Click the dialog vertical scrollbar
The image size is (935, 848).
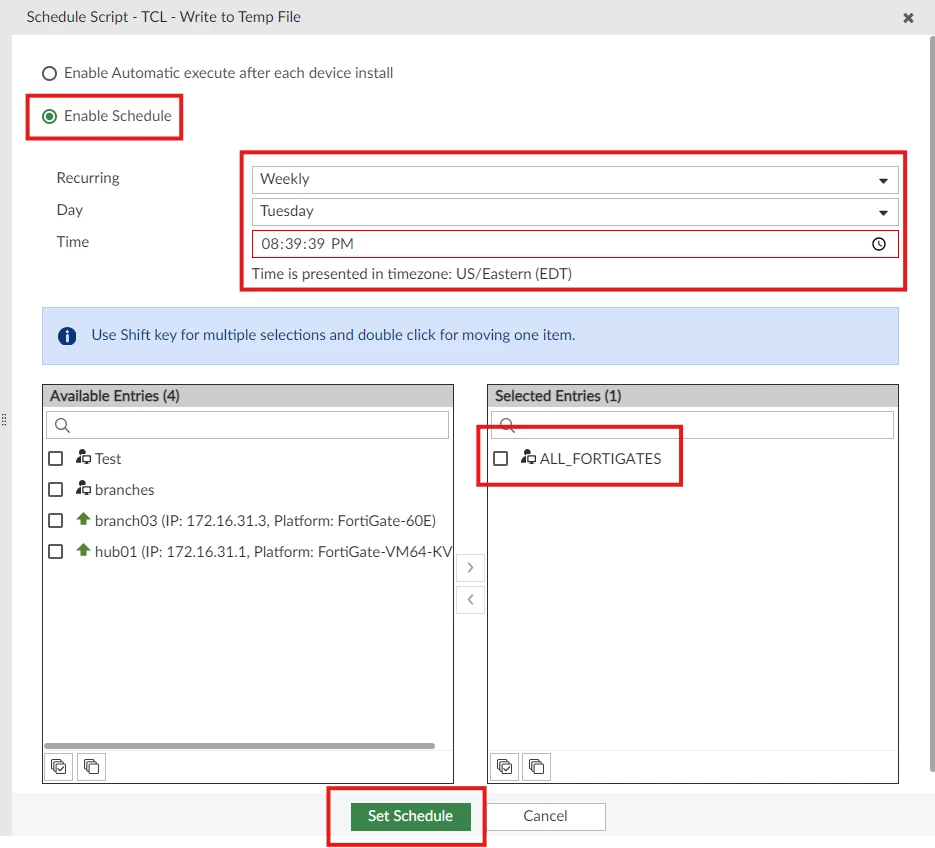pyautogui.click(x=932, y=404)
